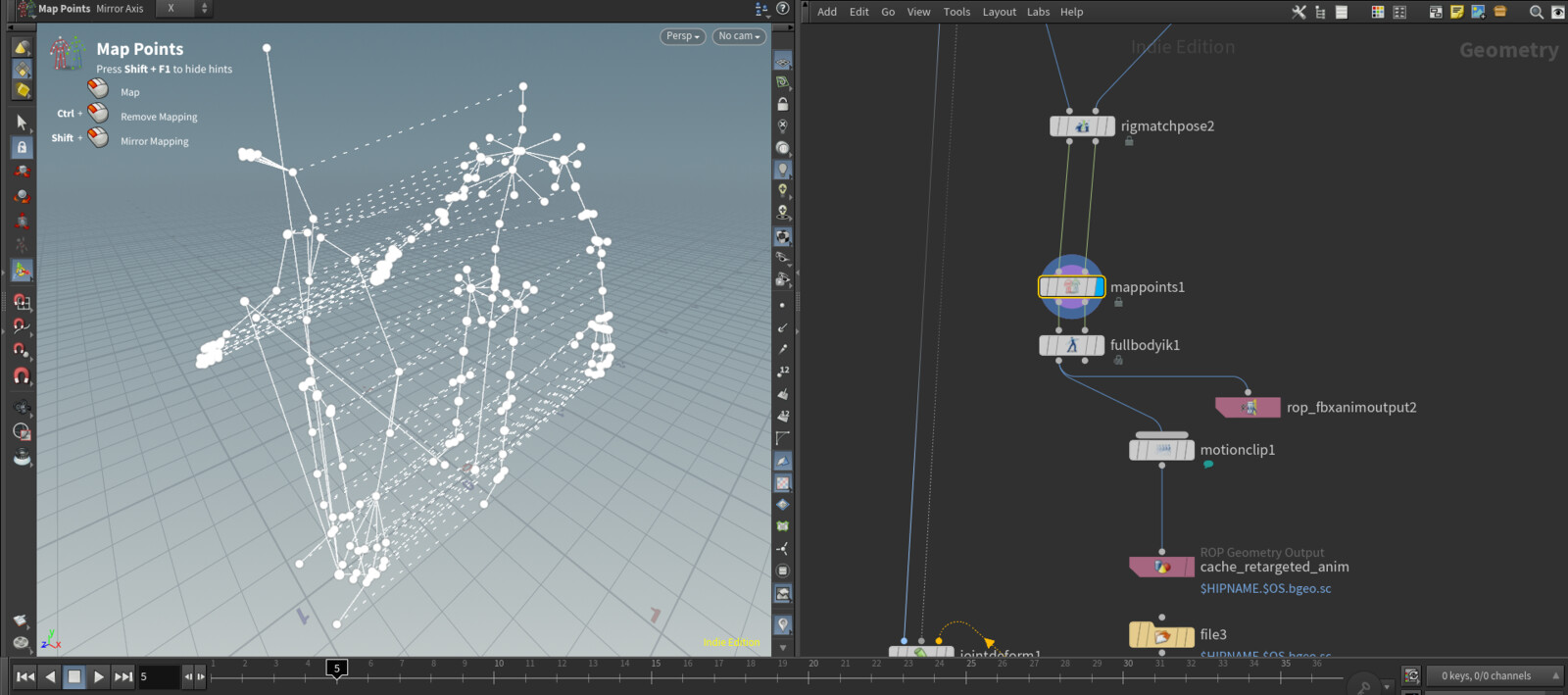Click the objects selection icon at top of left toolbar
1568x695 pixels.
[x=22, y=47]
